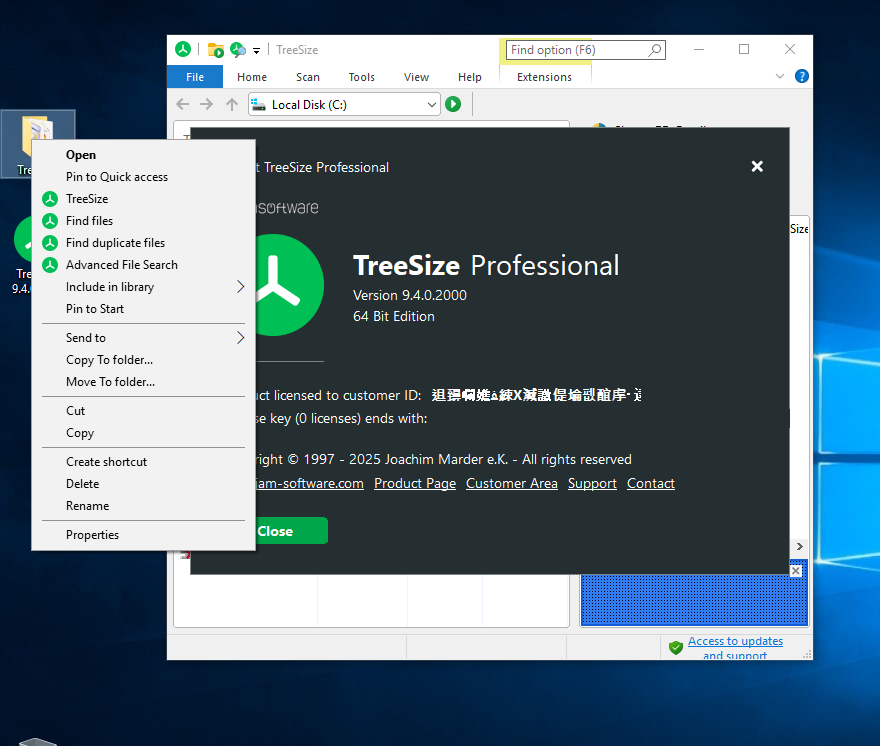Expand the ribbon with the chevron arrow
Screen dimensions: 880x746
(780, 76)
